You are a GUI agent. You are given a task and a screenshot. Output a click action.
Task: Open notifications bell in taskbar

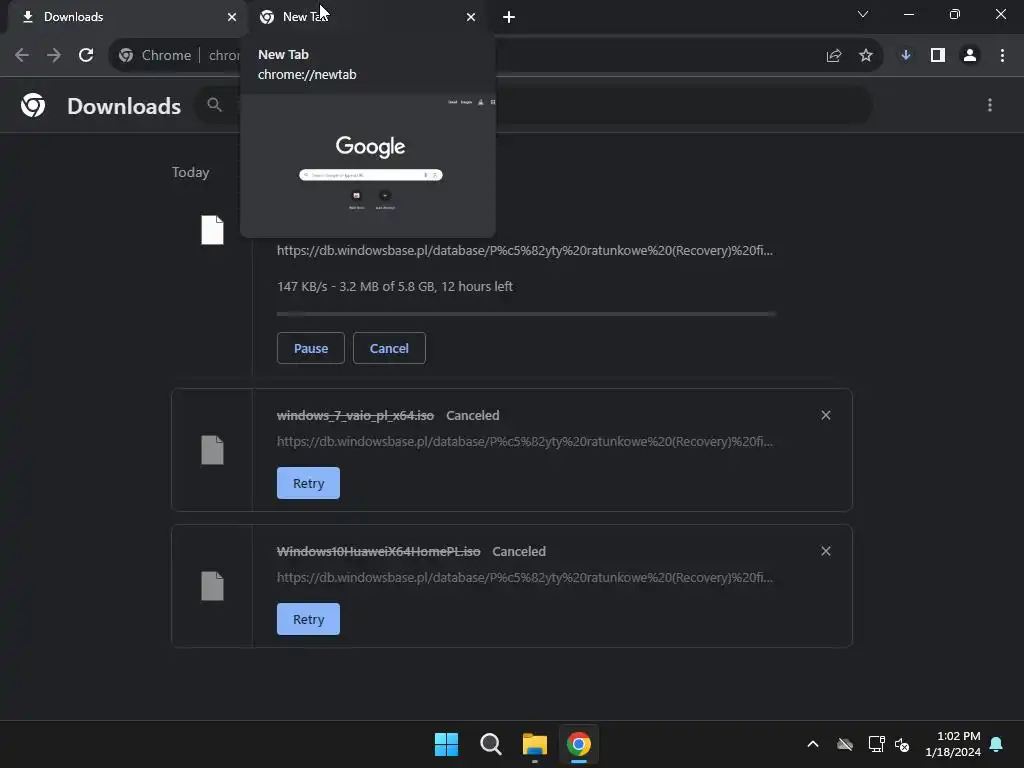pos(997,744)
